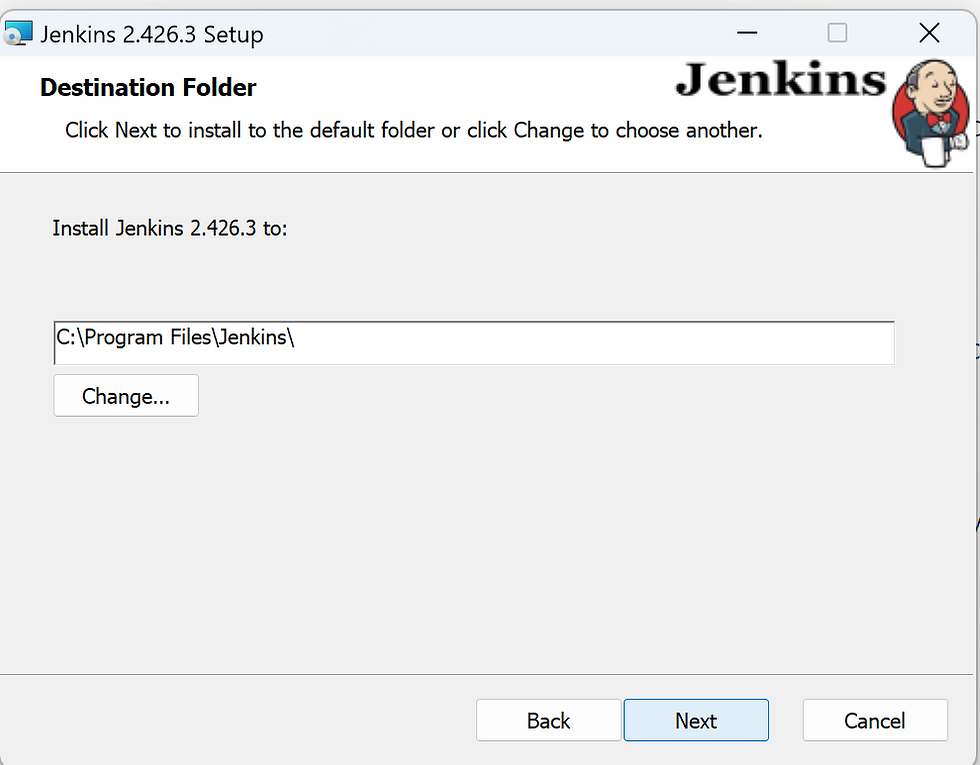The width and height of the screenshot is (980, 765).
Task: Open the Change... folder dialog
Action: 126,396
